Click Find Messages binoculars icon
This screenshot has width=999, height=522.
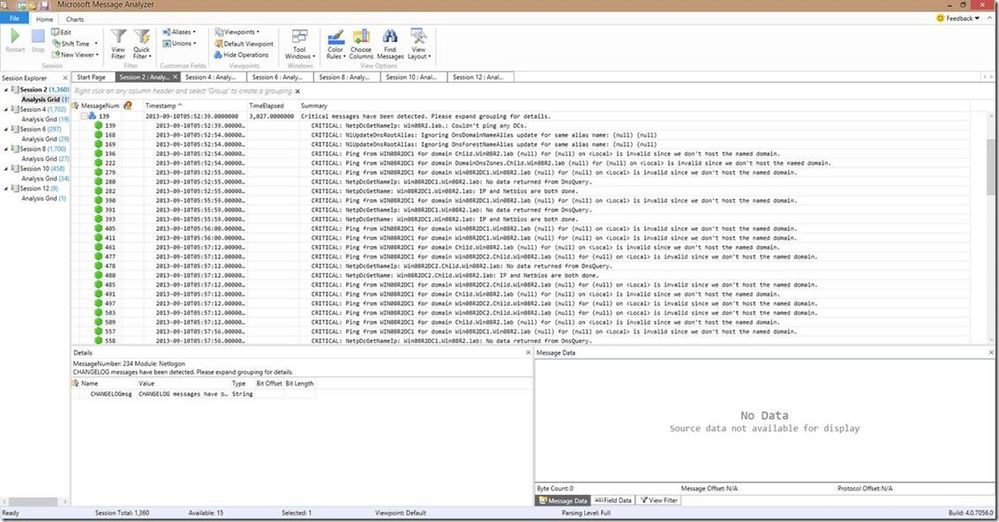[390, 37]
